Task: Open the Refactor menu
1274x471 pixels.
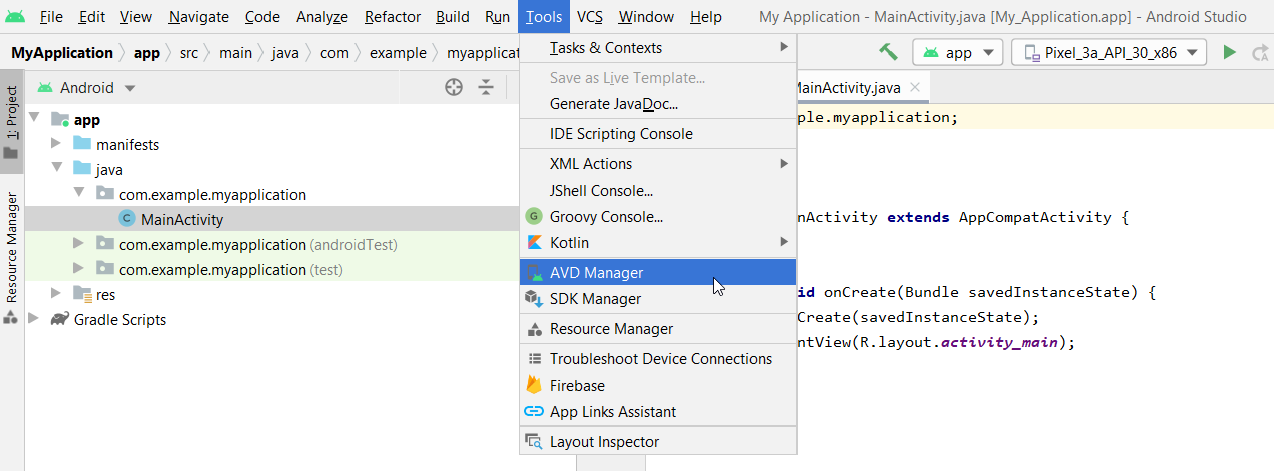Action: tap(393, 17)
